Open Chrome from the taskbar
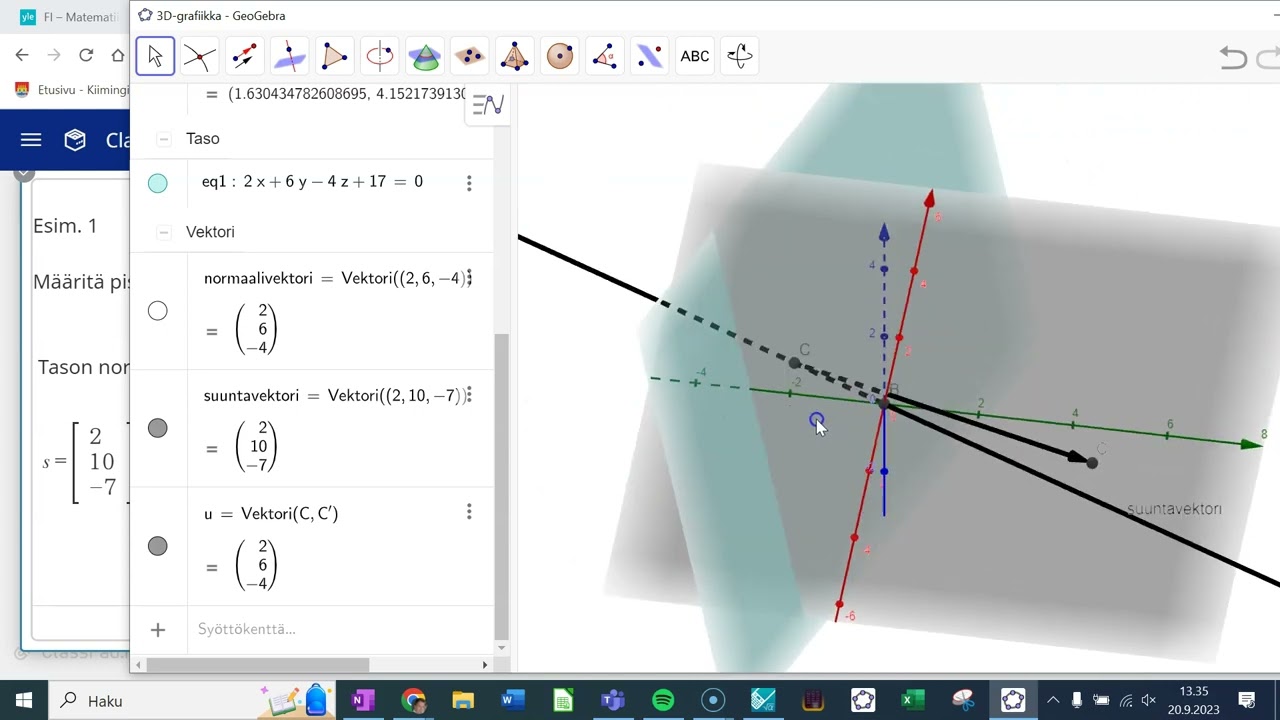This screenshot has width=1280, height=720. [413, 700]
